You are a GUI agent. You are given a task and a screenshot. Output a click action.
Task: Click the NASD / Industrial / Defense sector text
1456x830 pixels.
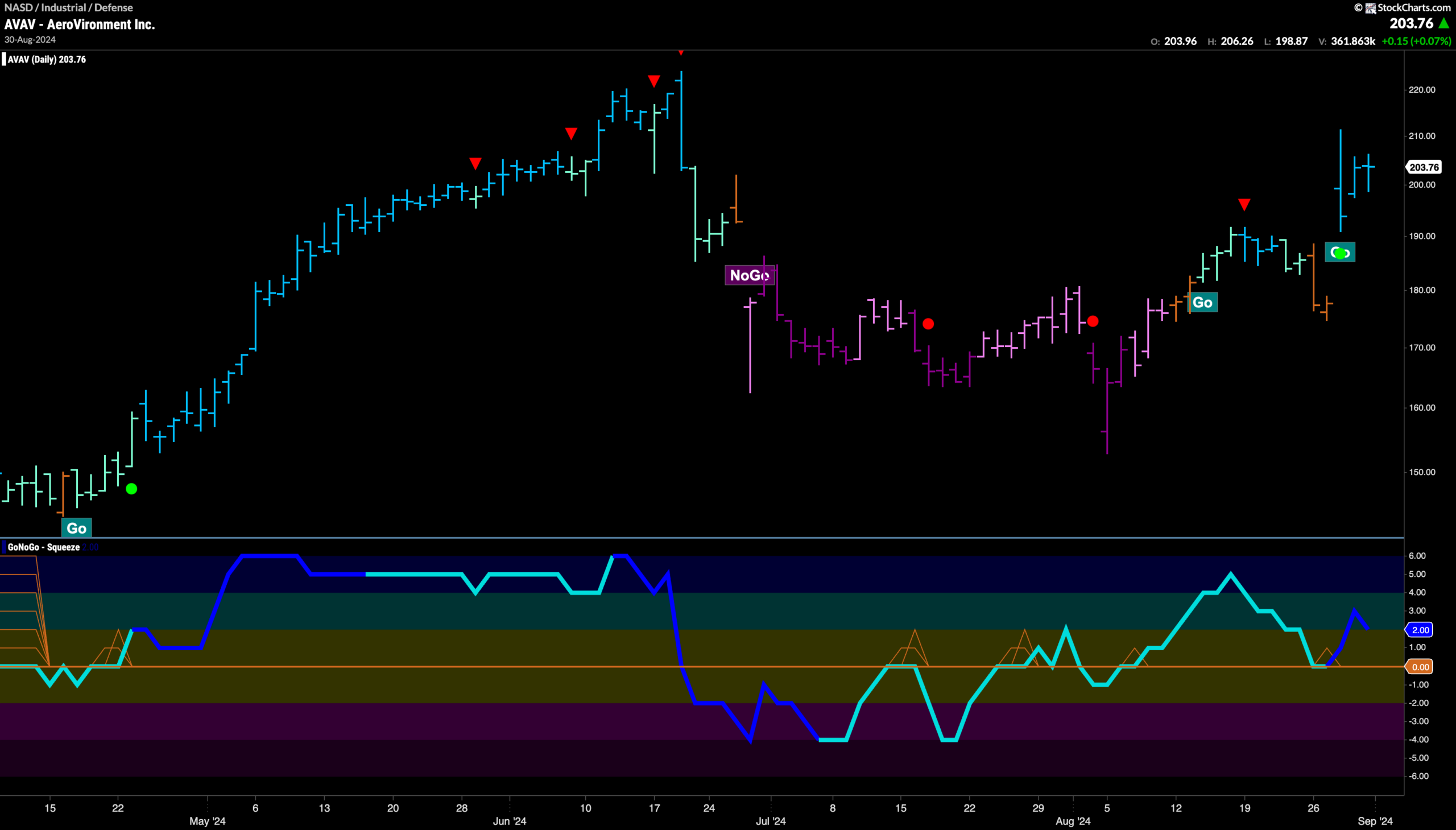pyautogui.click(x=68, y=7)
